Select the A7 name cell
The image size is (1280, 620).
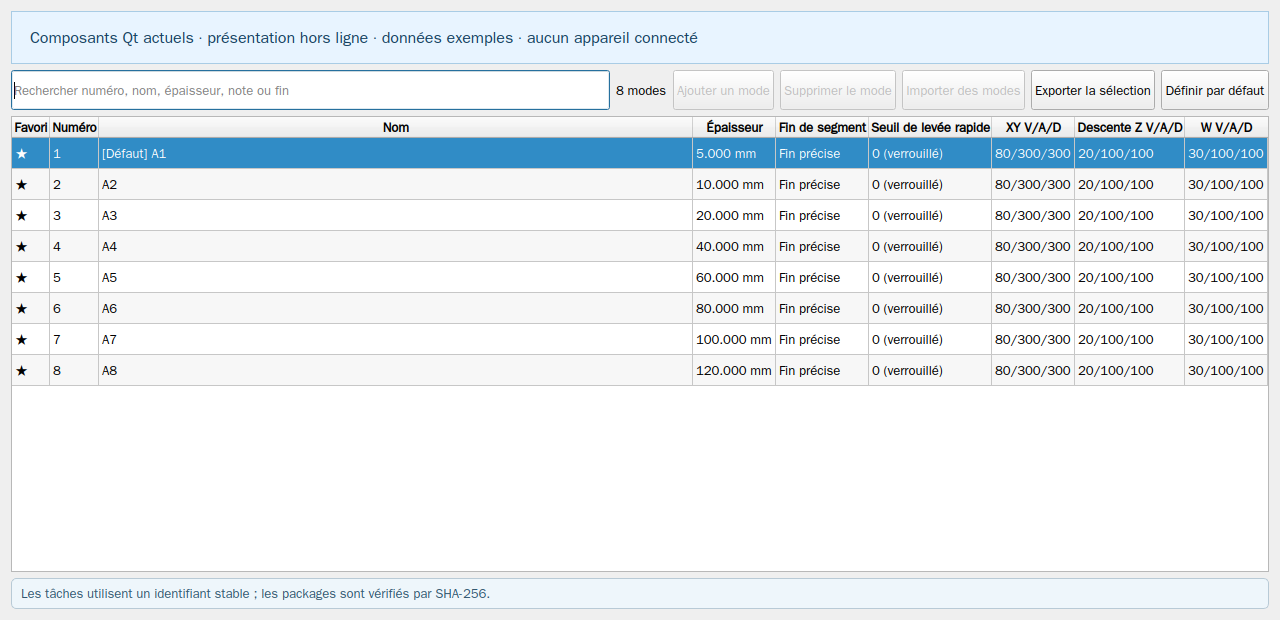pyautogui.click(x=396, y=340)
